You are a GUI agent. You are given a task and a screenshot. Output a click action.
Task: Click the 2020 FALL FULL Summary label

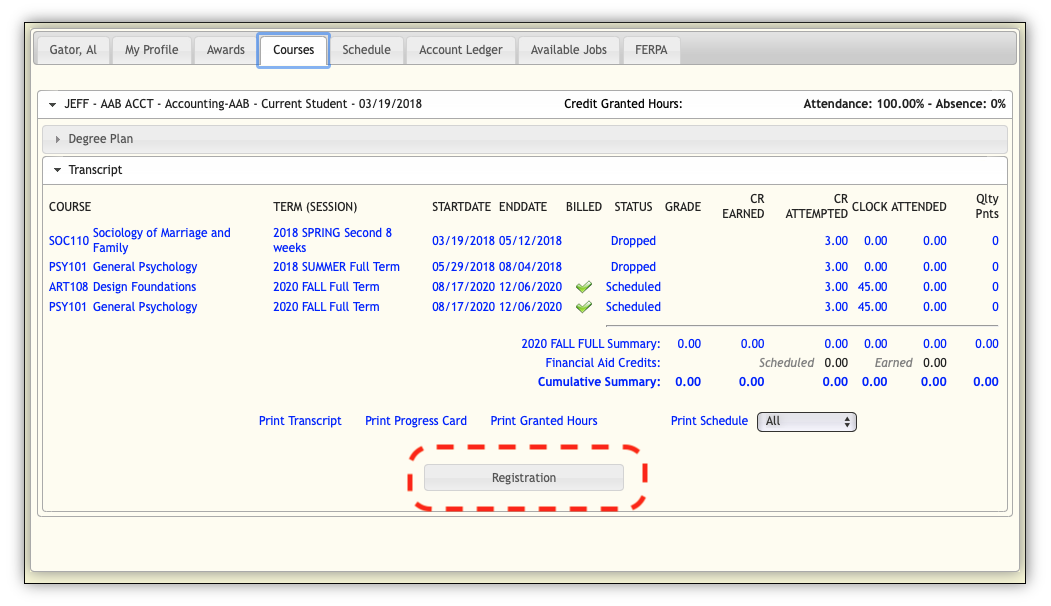[x=591, y=344]
